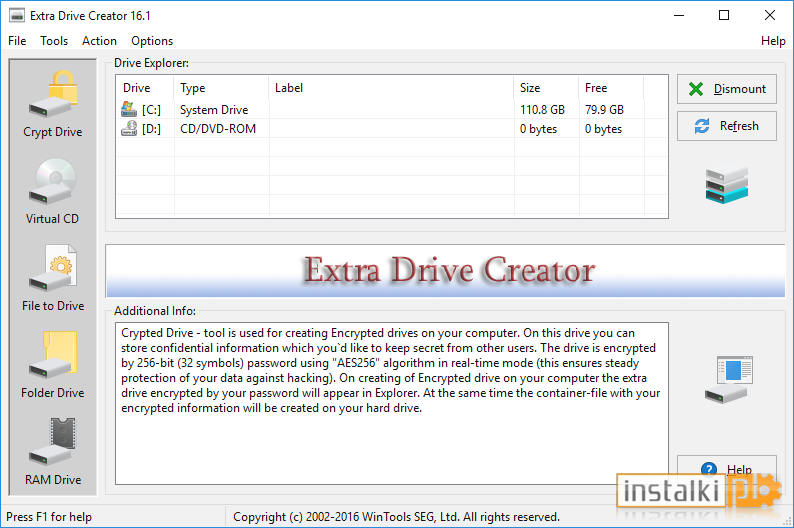The height and width of the screenshot is (528, 794).
Task: Select the [D:] drive row
Action: [x=392, y=129]
